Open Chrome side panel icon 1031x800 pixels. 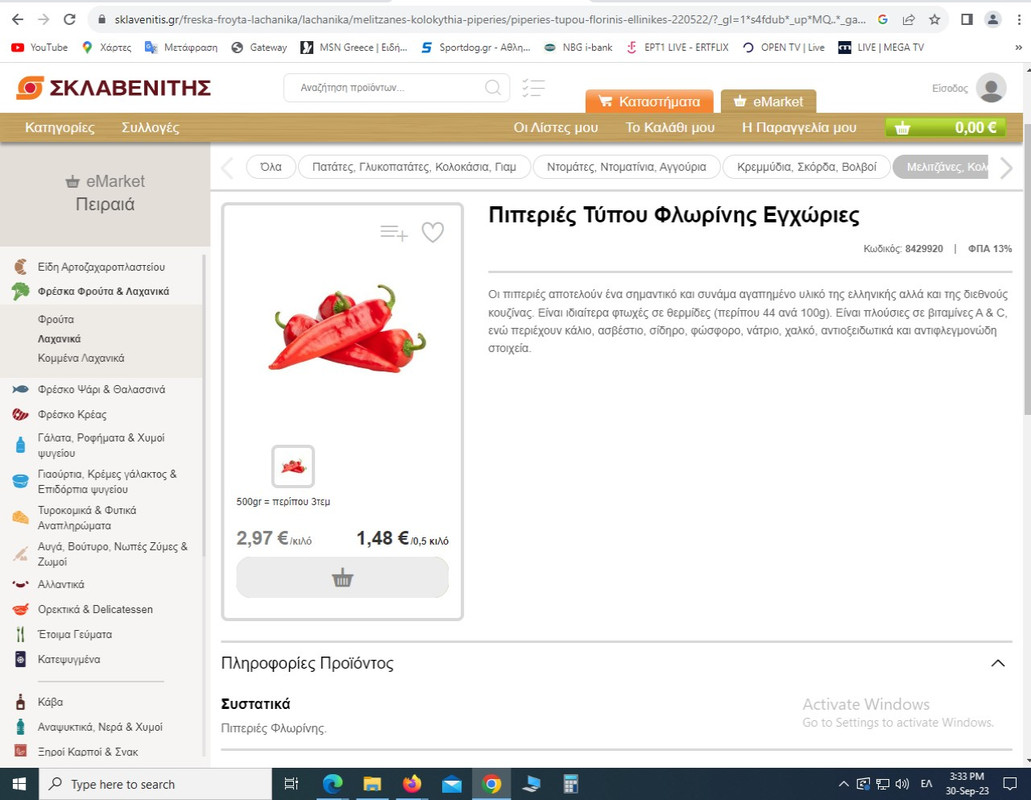tap(967, 20)
